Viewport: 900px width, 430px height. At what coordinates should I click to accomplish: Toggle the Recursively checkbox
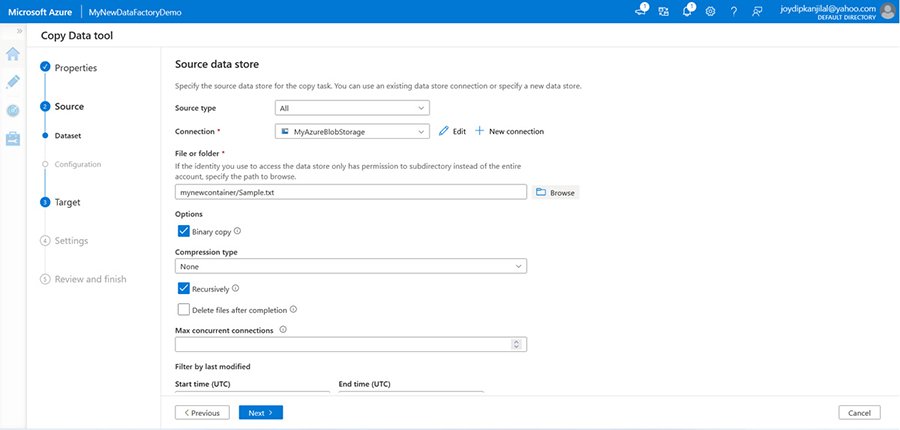pos(183,288)
